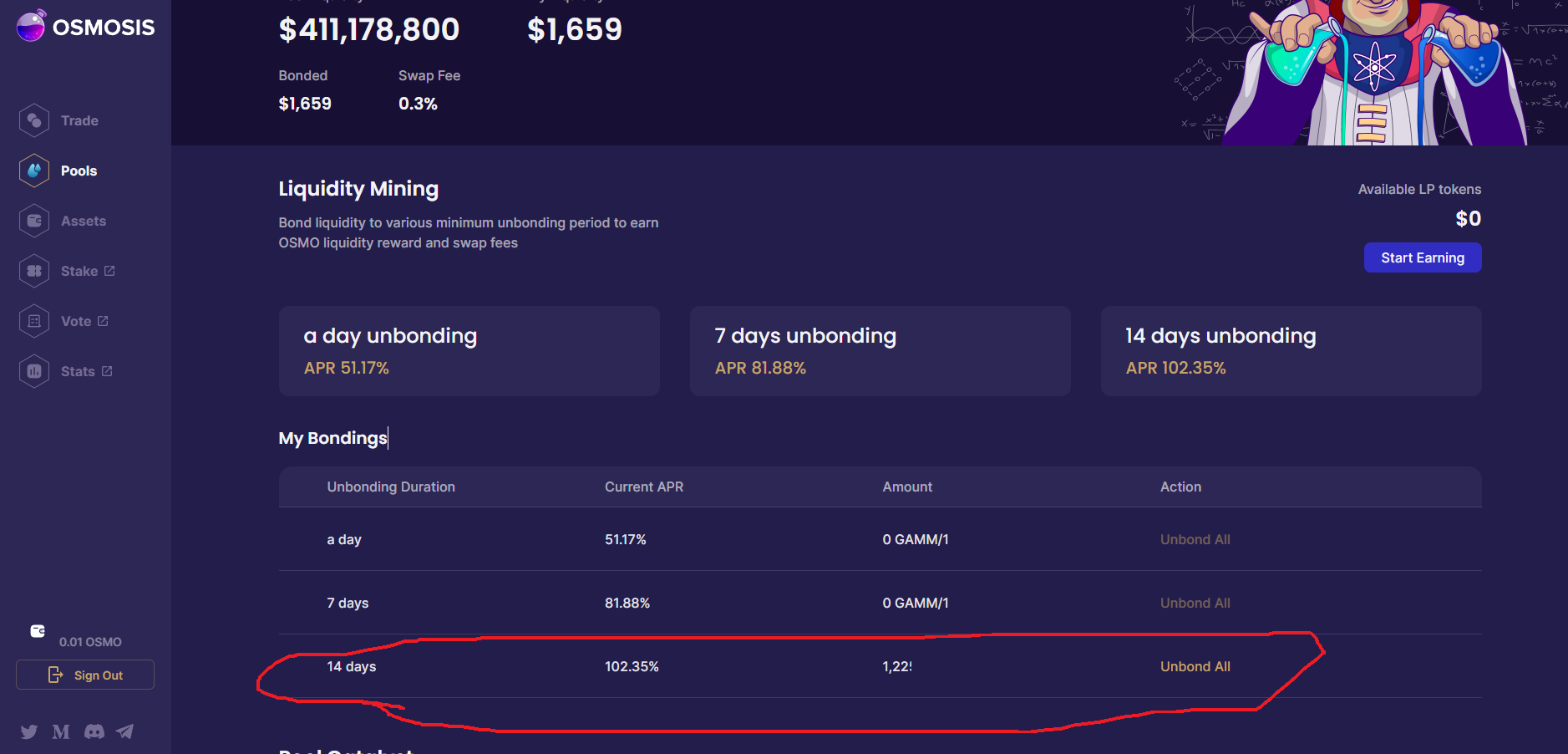1568x754 pixels.
Task: Open the Telegram social icon
Action: click(x=124, y=731)
